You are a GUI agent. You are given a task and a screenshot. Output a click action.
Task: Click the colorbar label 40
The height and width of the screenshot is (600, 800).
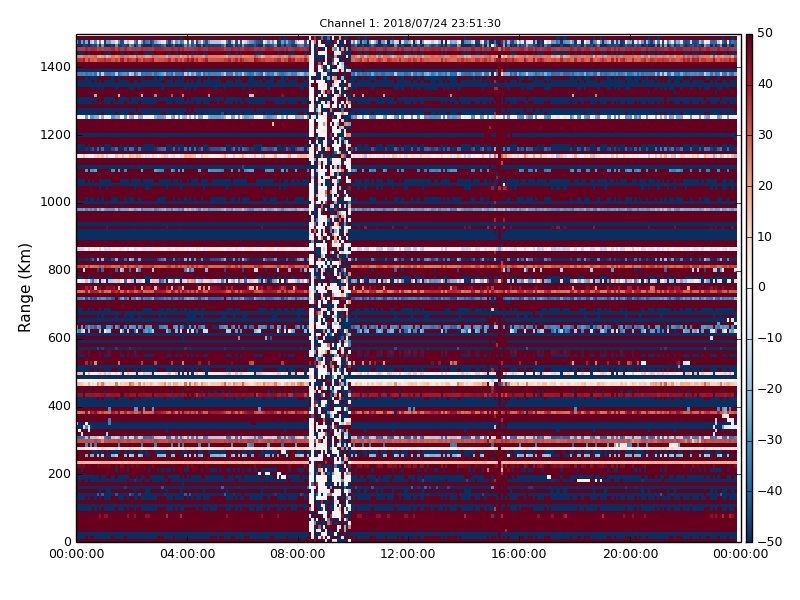(x=765, y=84)
